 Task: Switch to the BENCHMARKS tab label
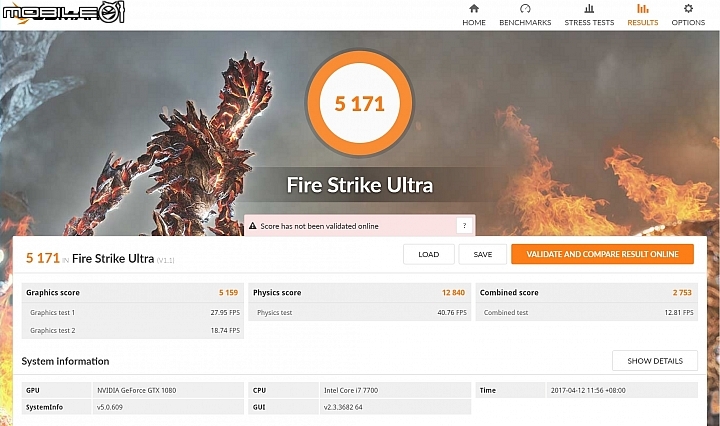point(525,22)
